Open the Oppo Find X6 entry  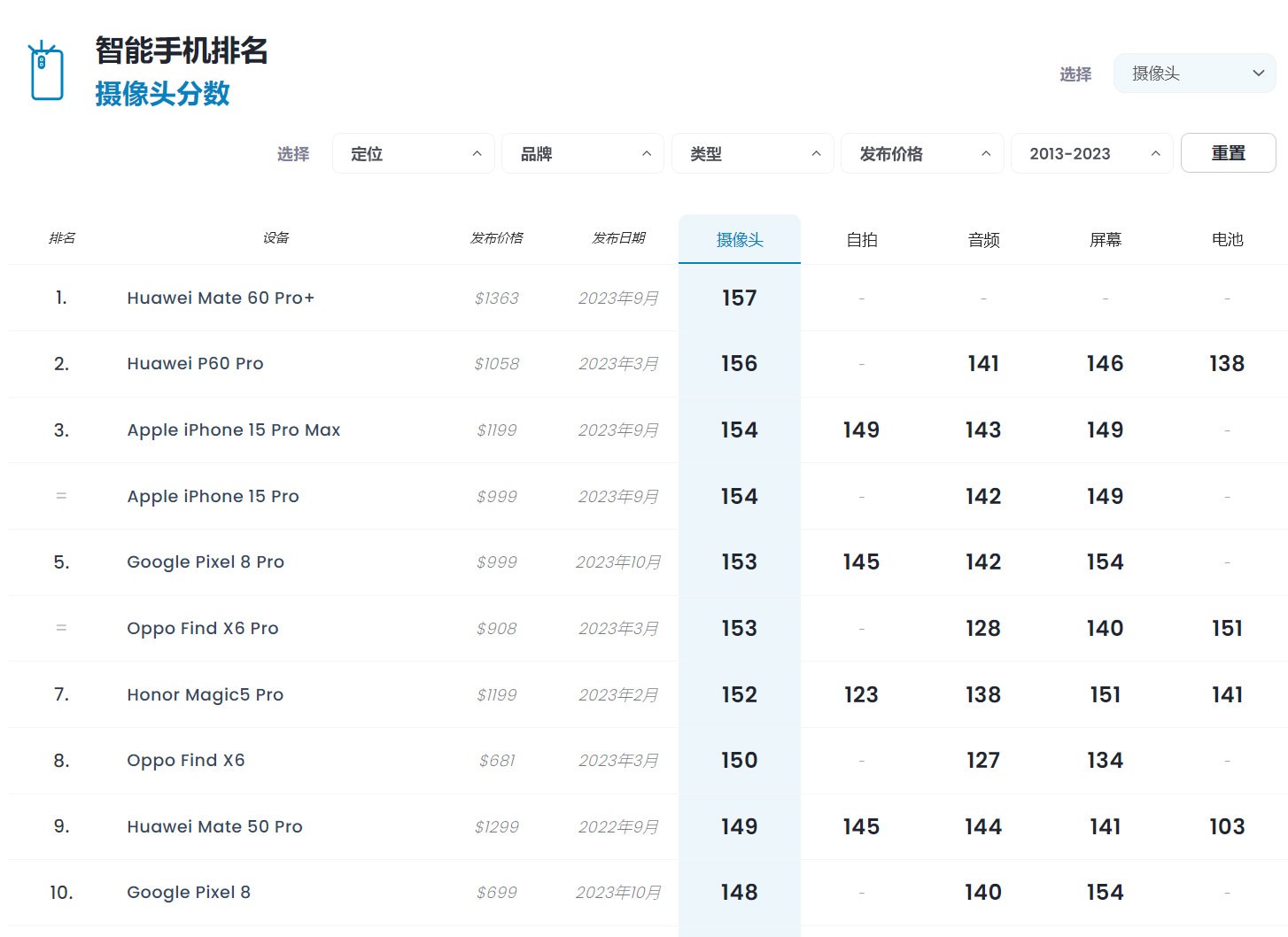(186, 760)
